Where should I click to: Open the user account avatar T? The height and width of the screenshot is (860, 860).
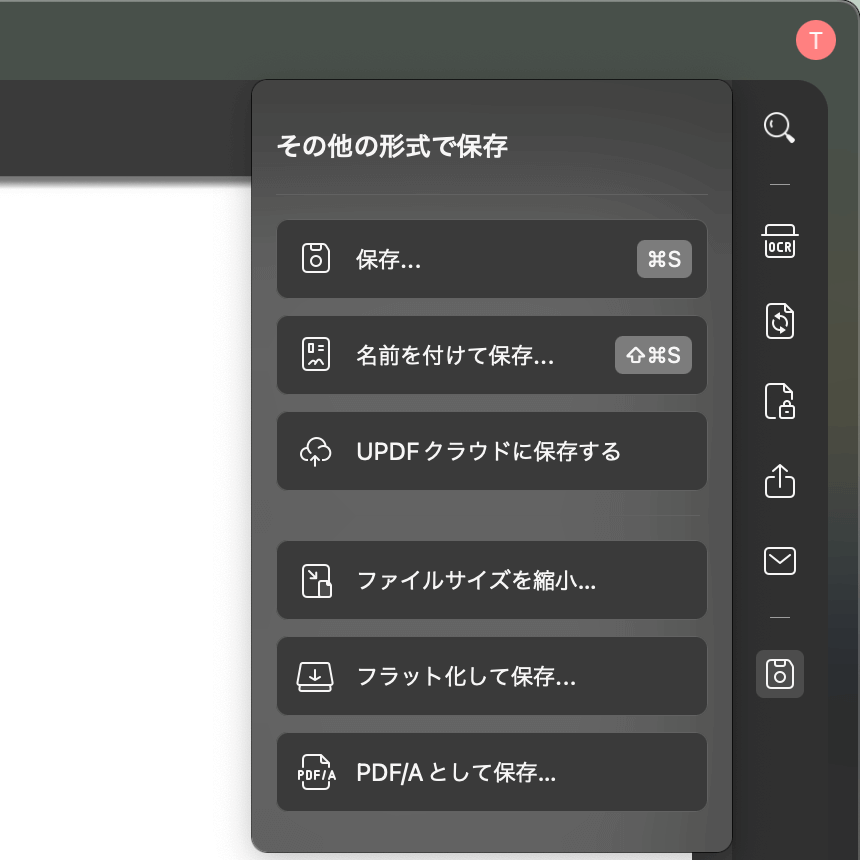pos(816,40)
